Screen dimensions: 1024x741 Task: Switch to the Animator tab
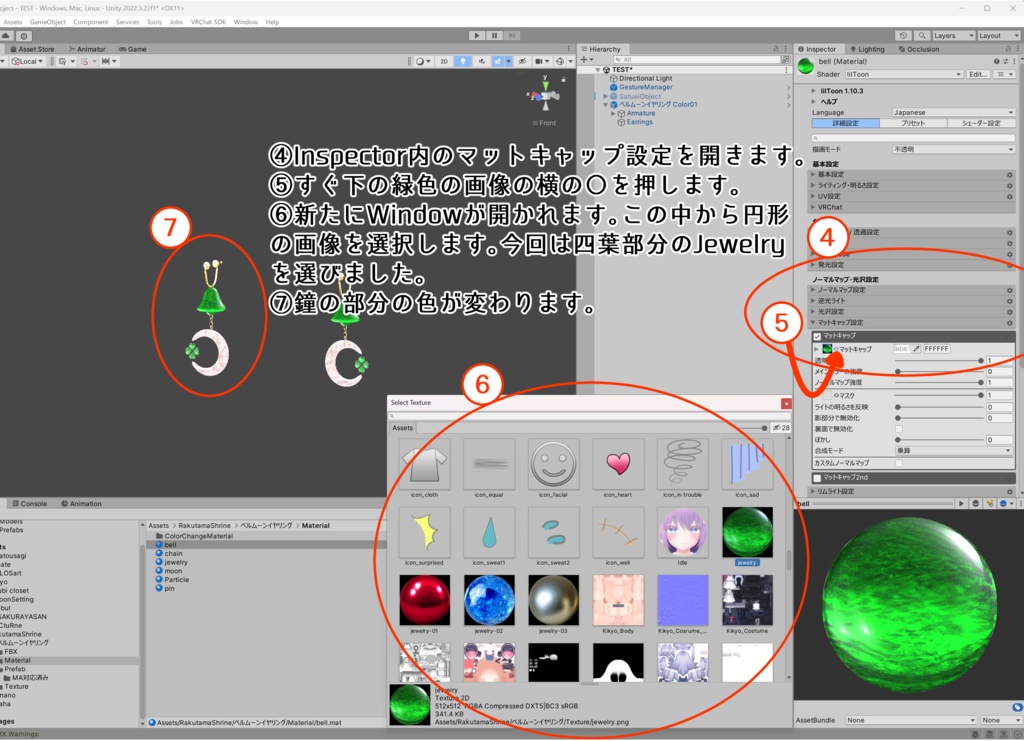coord(87,49)
